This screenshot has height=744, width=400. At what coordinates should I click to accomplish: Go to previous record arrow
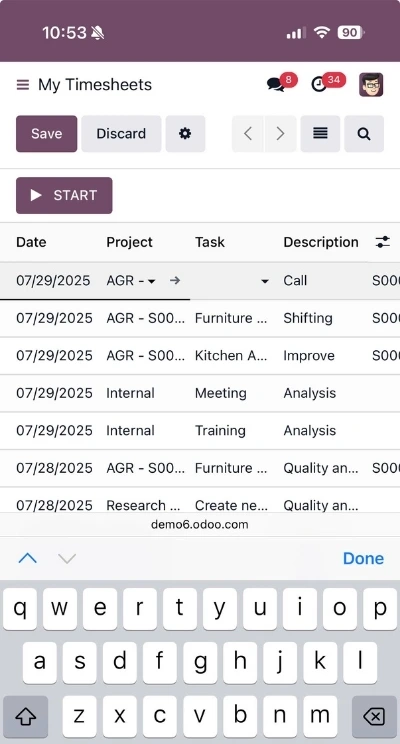coord(248,134)
